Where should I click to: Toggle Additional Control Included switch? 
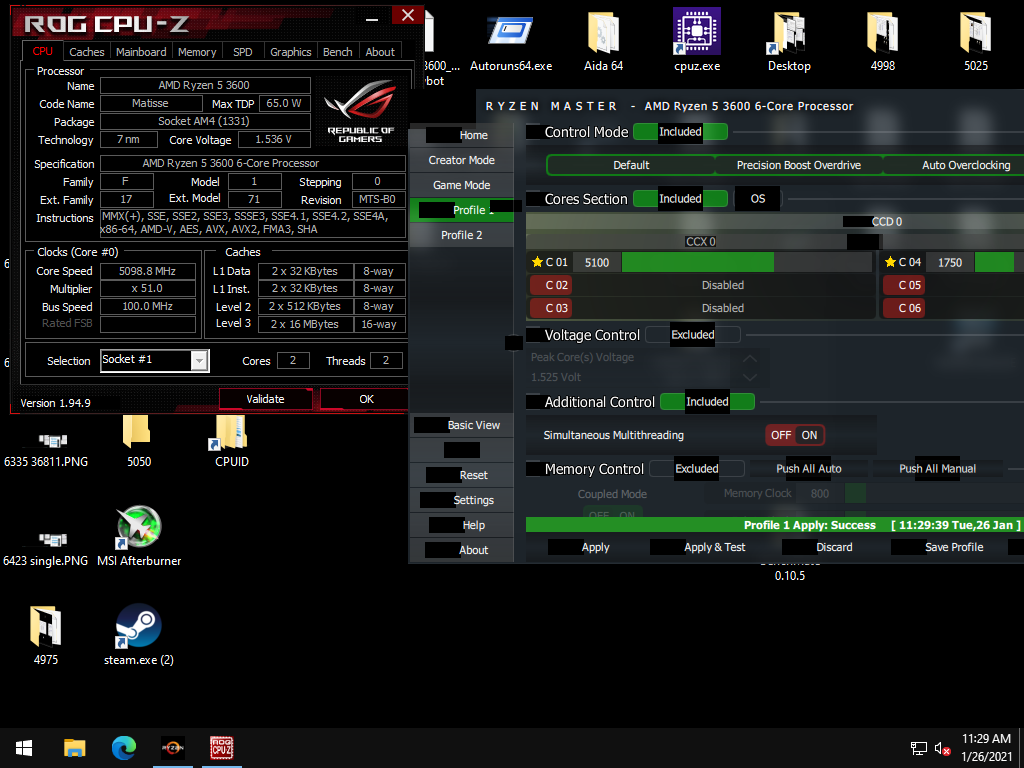click(707, 402)
